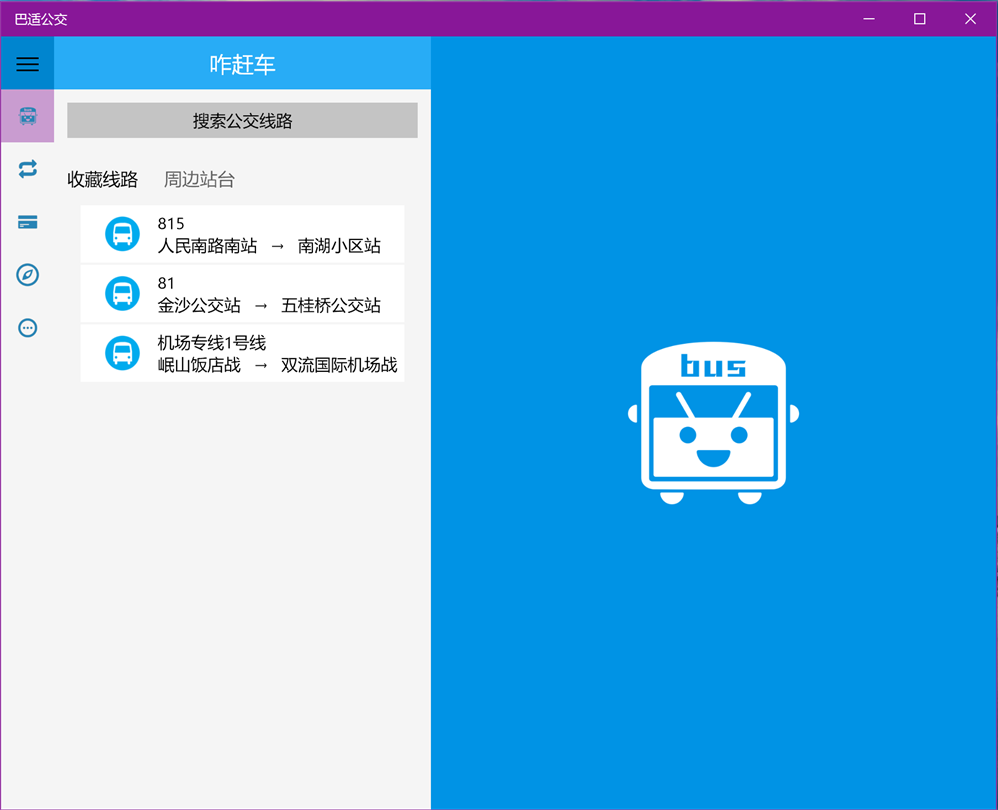Screen dimensions: 998x810
Task: Open the card icon in sidebar
Action: click(27, 222)
